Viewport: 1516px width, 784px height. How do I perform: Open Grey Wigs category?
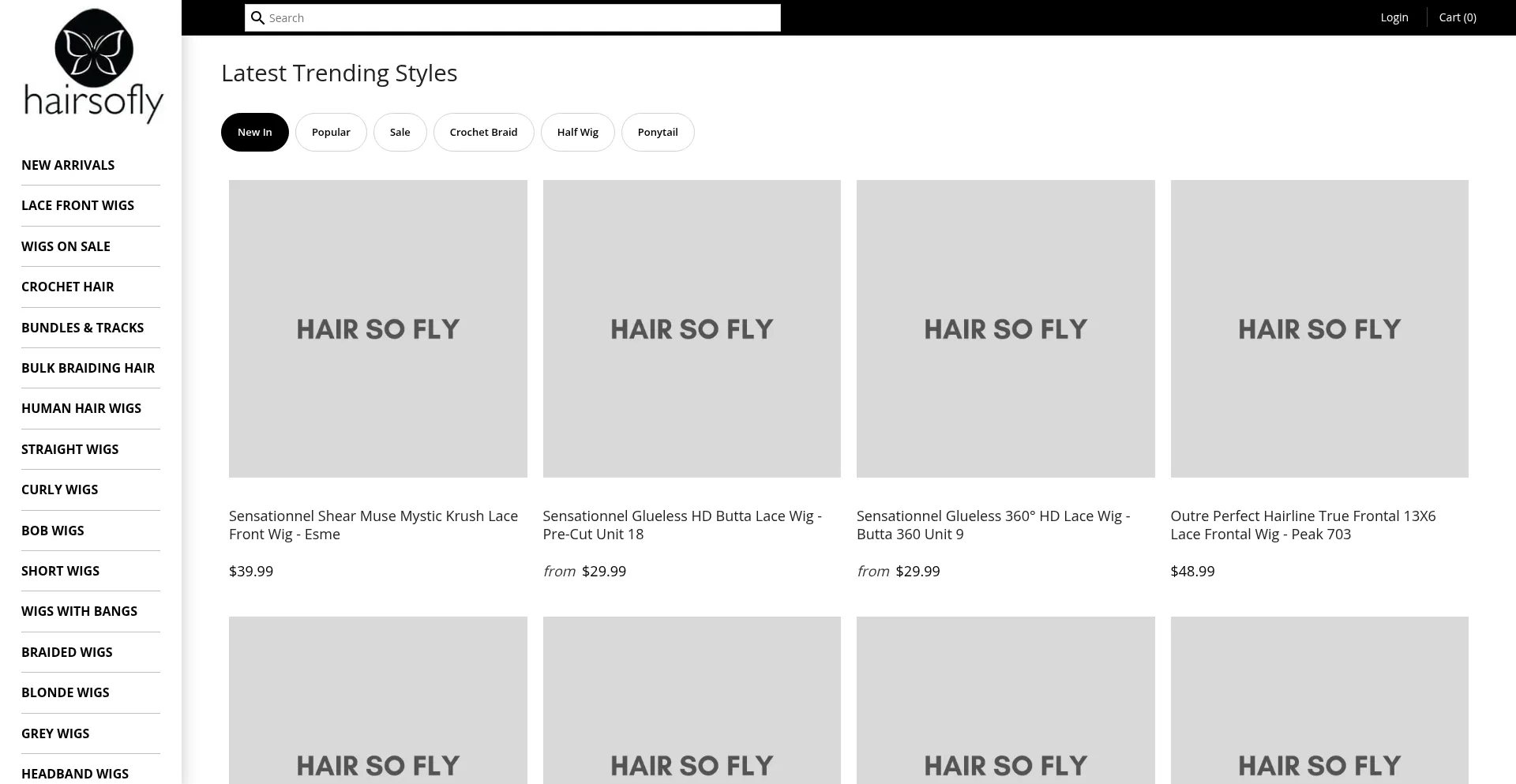(55, 733)
